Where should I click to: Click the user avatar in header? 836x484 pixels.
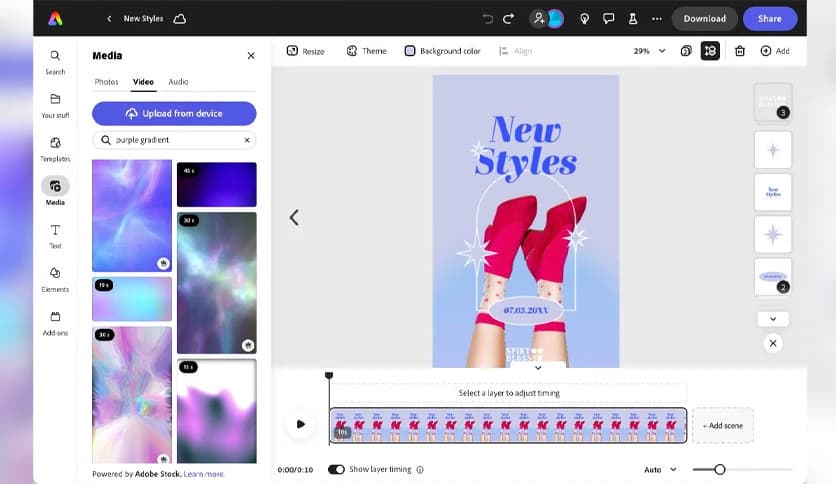(x=556, y=19)
